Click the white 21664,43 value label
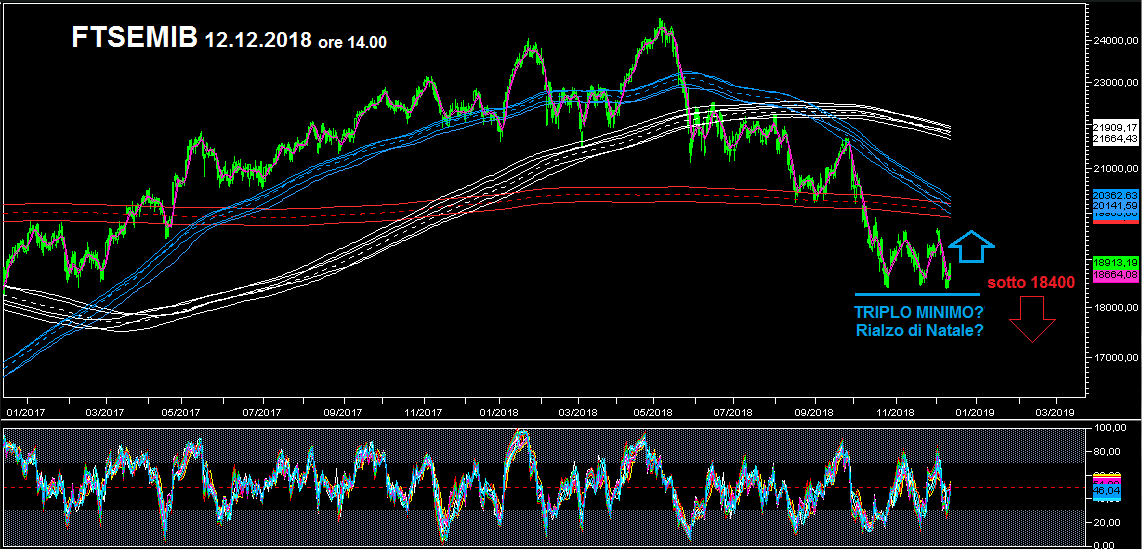Screen dimensions: 1142x549 click(x=1114, y=137)
